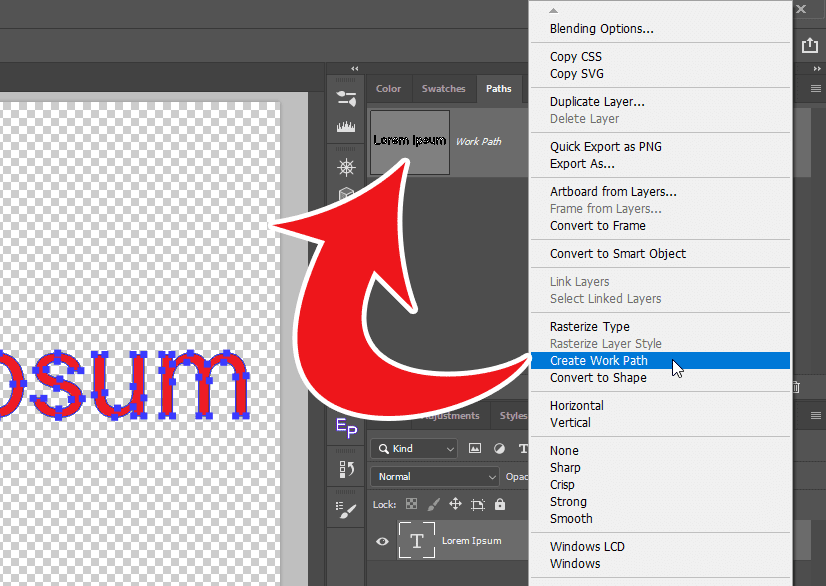This screenshot has width=826, height=586.
Task: Choose Windows LCD anti-aliasing
Action: click(x=660, y=546)
